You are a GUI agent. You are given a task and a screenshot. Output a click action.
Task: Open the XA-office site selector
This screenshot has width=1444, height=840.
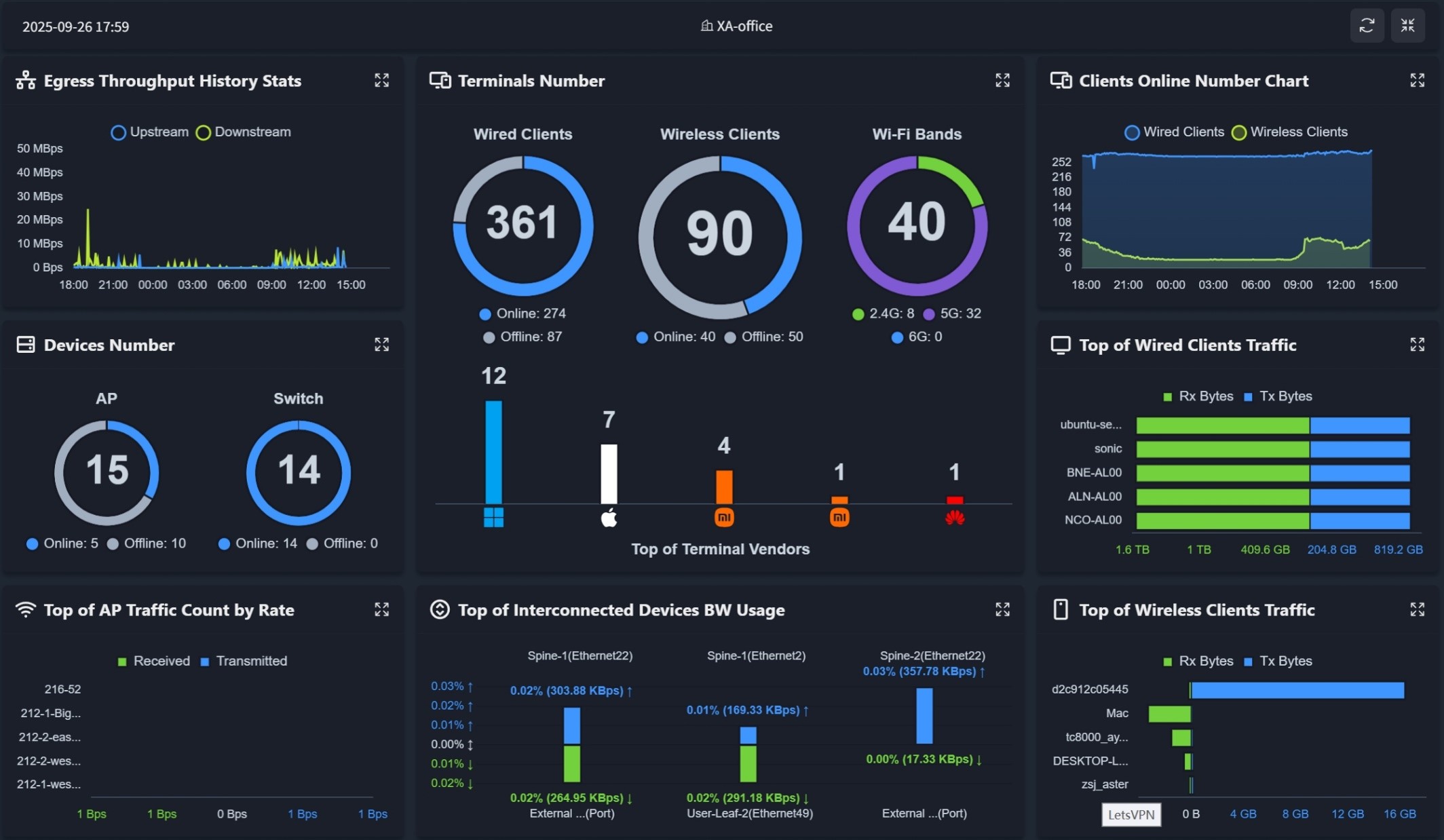(x=736, y=26)
